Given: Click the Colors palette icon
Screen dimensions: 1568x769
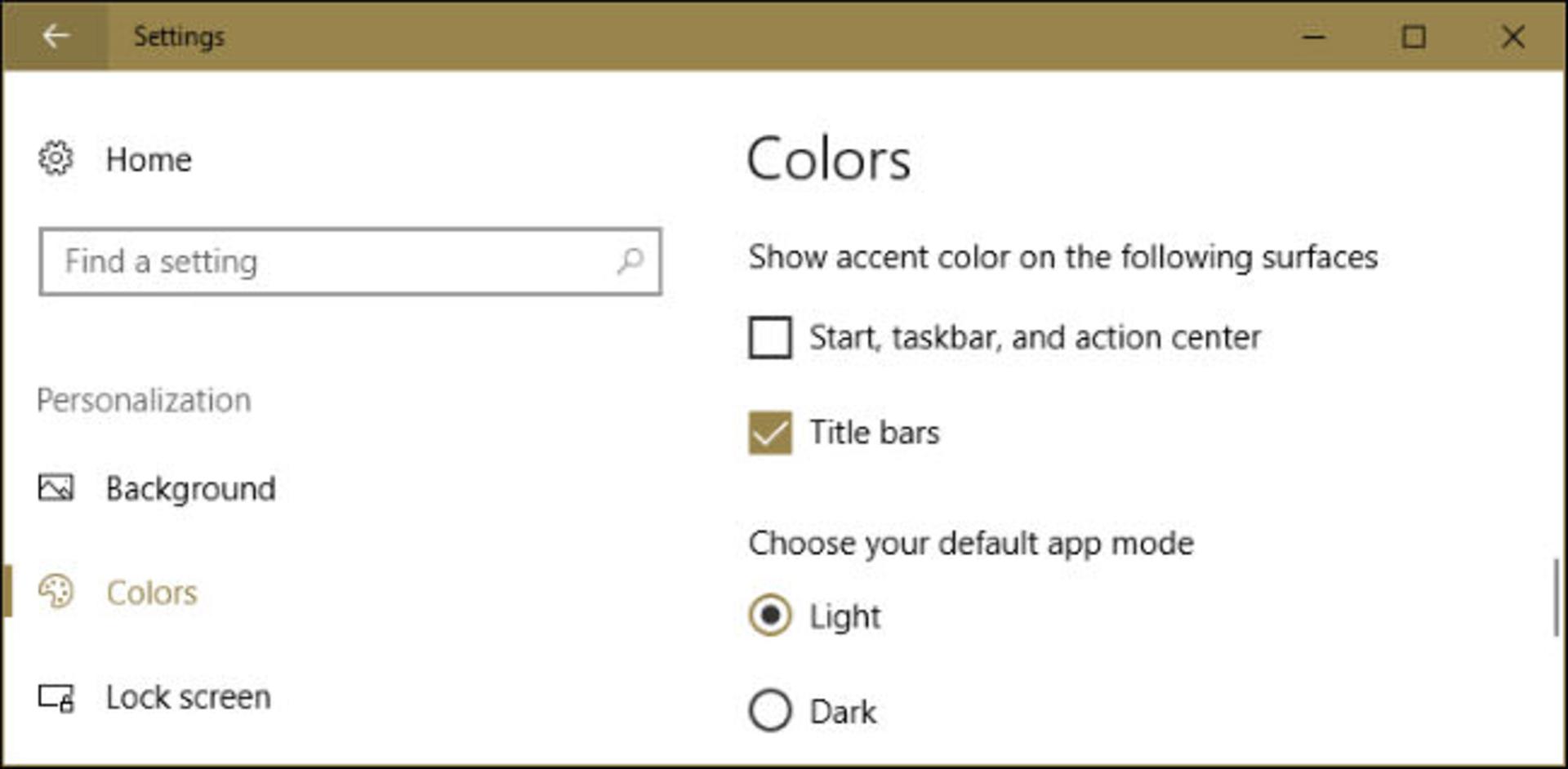Looking at the screenshot, I should click(x=56, y=592).
